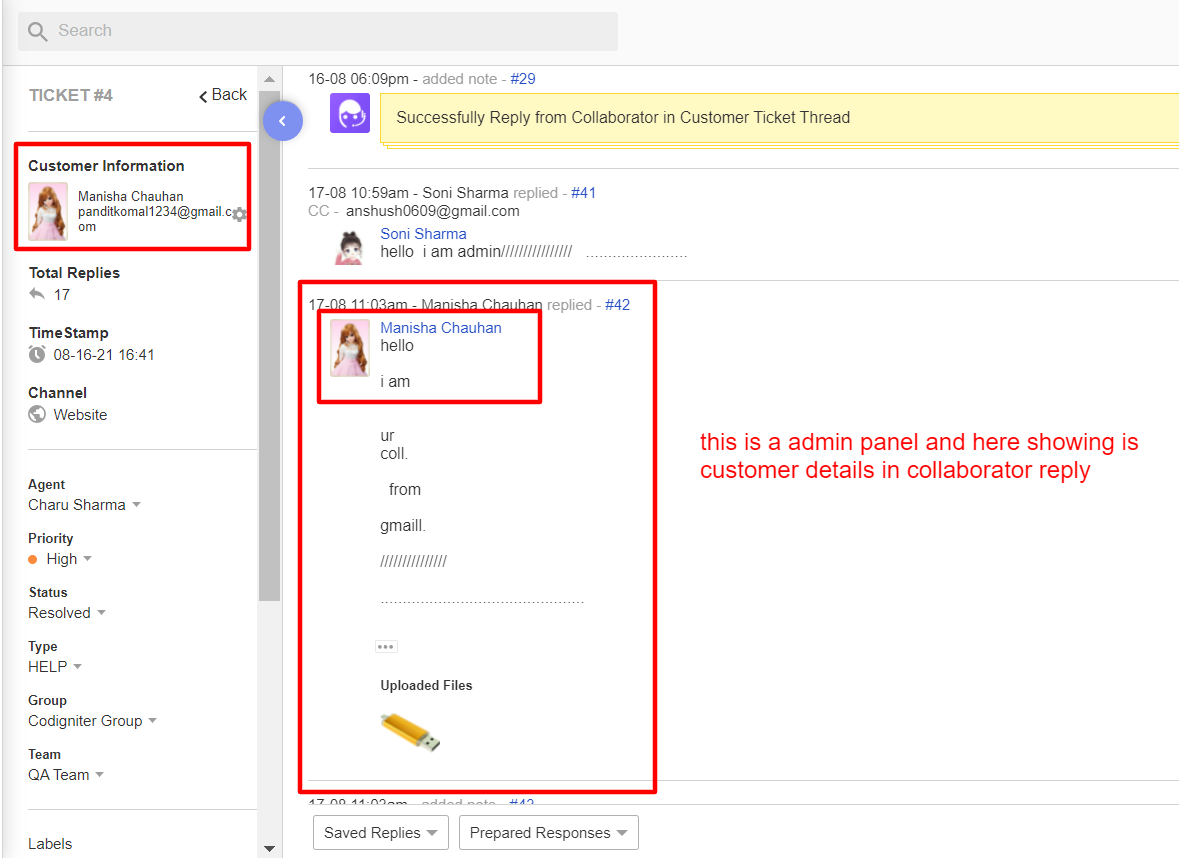
Task: Click the sidebar scrollbar thumb
Action: (269, 346)
